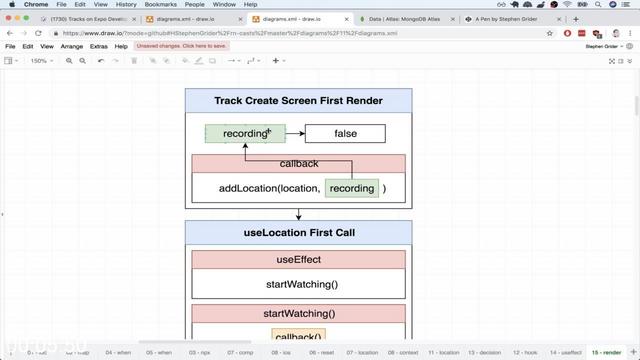Switch to A Pen by Stephen Grider tab

pos(513,19)
